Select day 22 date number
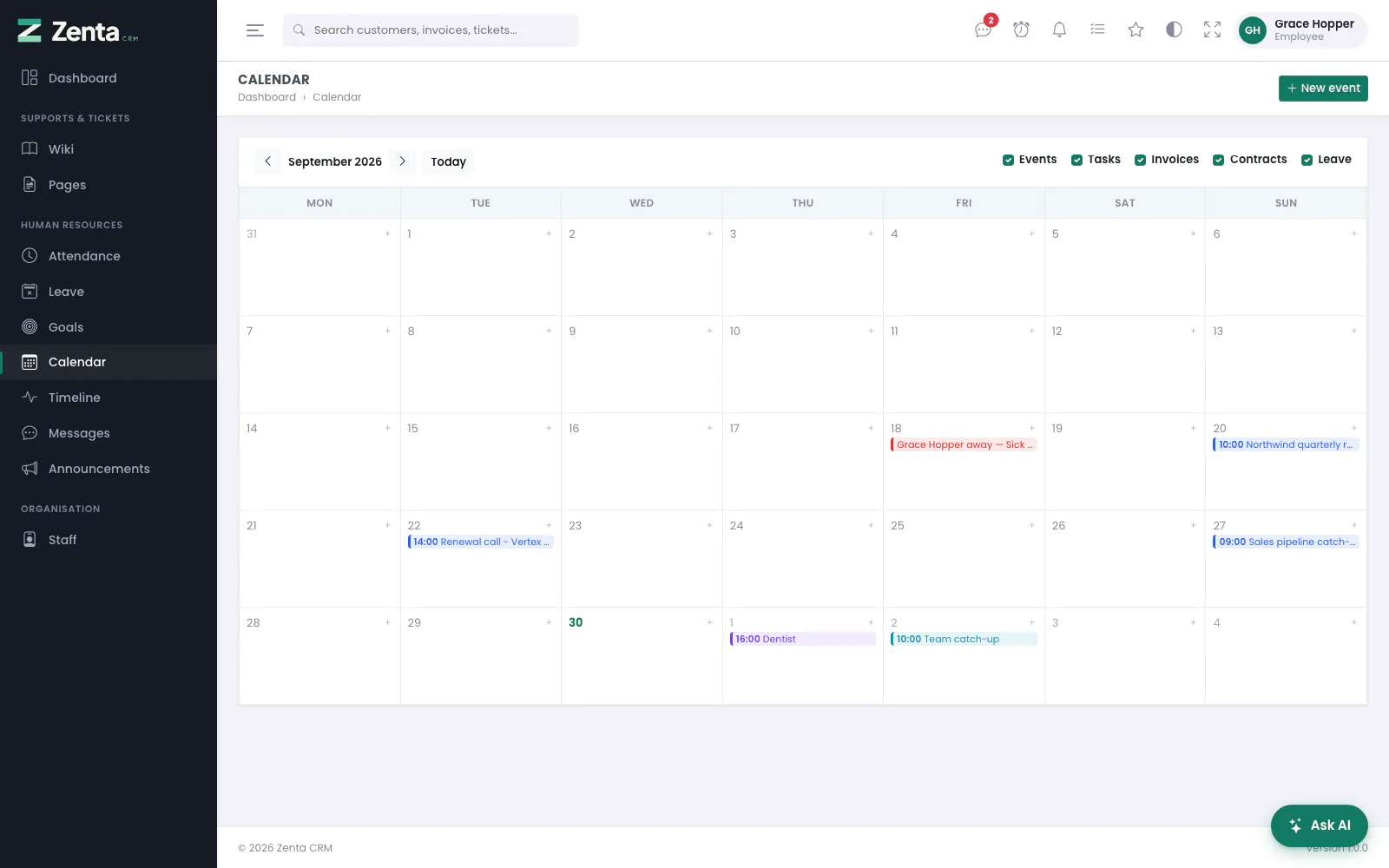 pyautogui.click(x=414, y=525)
